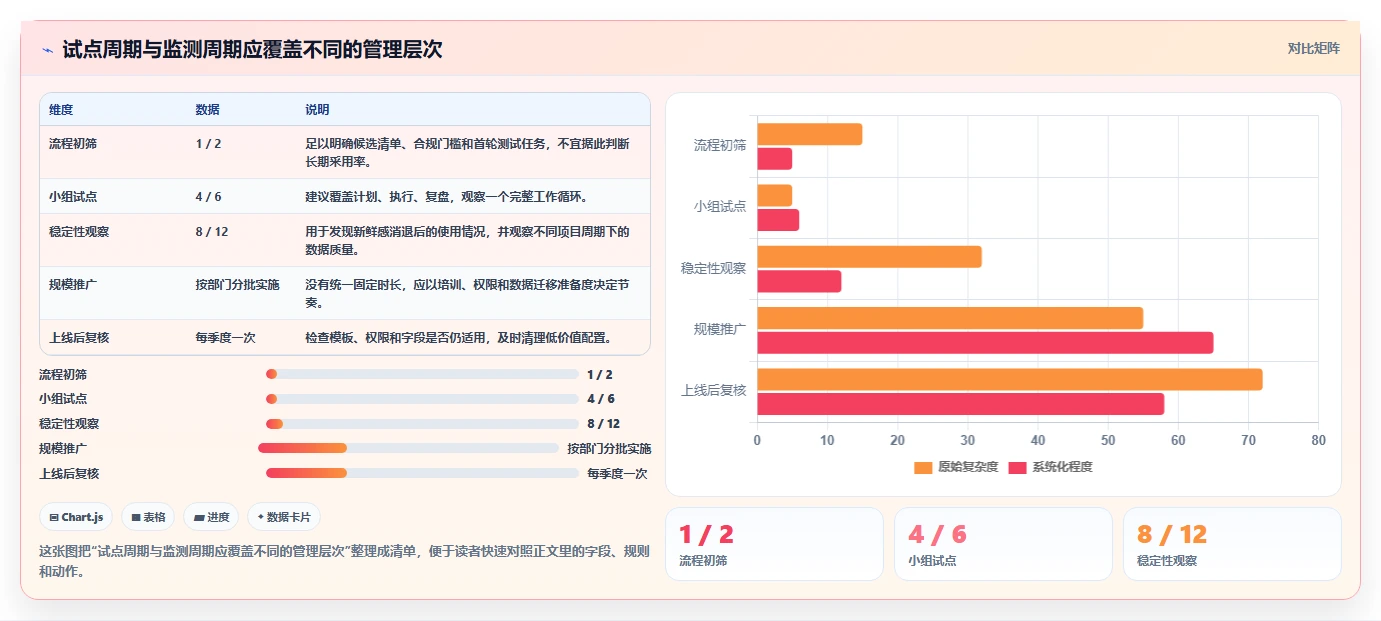Click 小组试点 in the table's first column
This screenshot has height=621, width=1381.
coord(73,197)
